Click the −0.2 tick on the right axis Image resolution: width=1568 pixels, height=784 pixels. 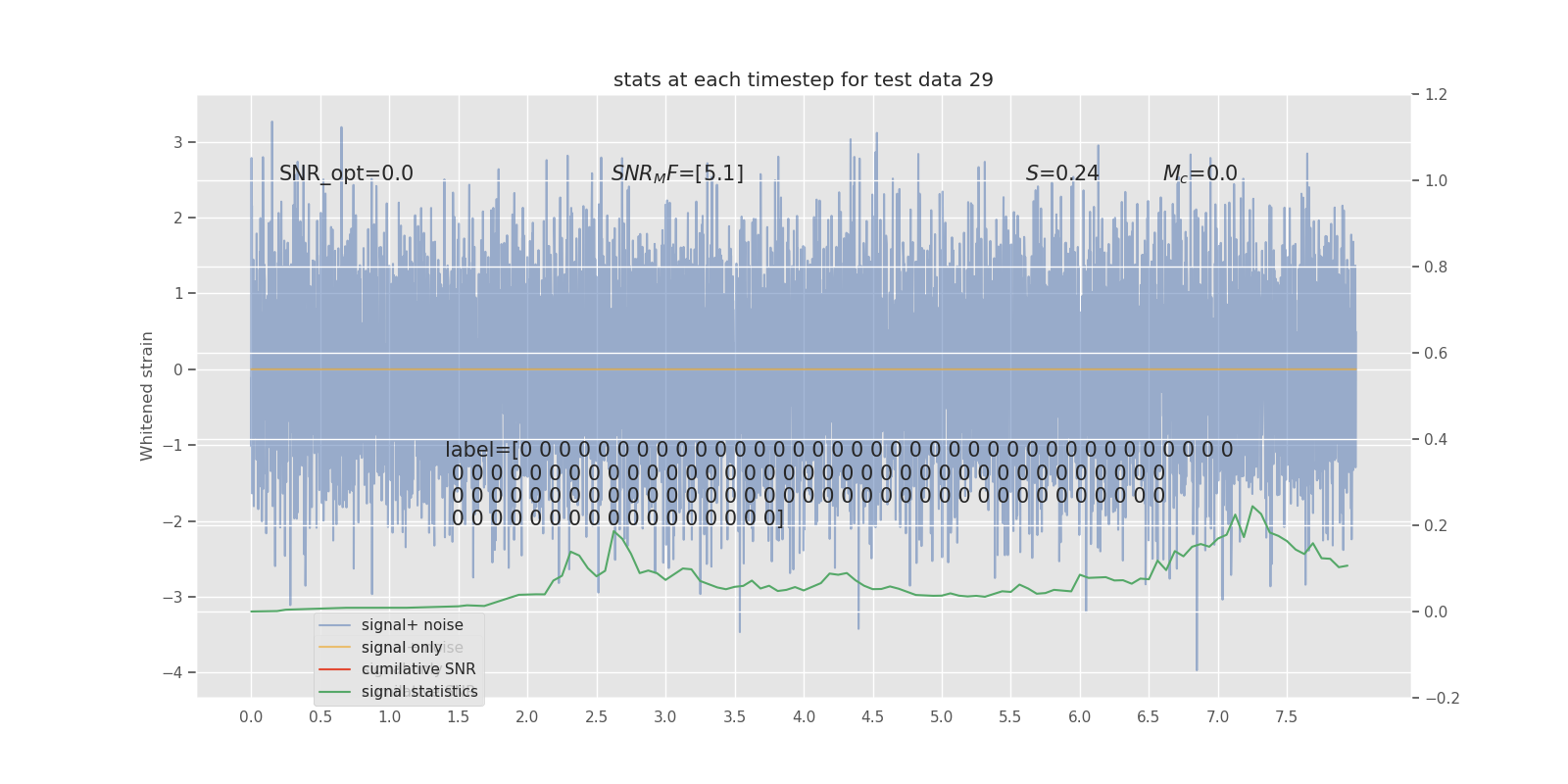pyautogui.click(x=1441, y=699)
